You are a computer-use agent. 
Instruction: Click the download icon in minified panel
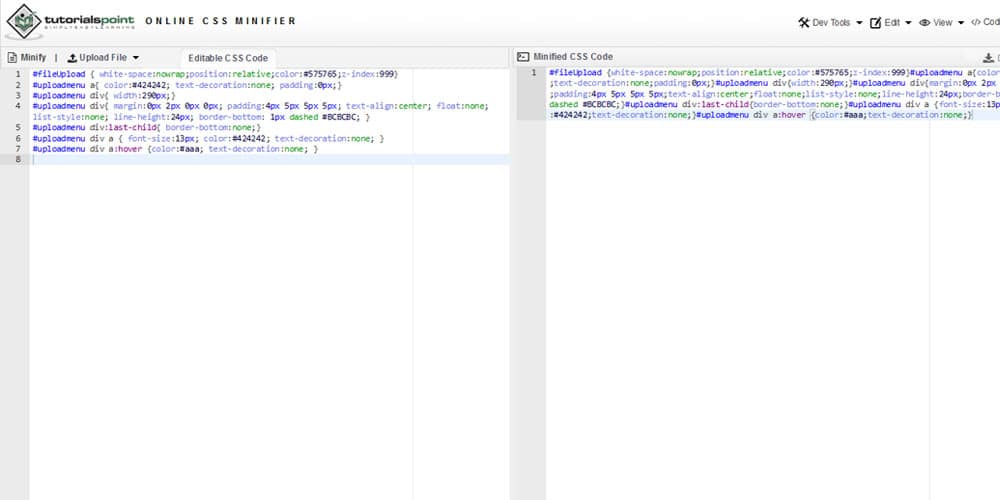tap(988, 58)
